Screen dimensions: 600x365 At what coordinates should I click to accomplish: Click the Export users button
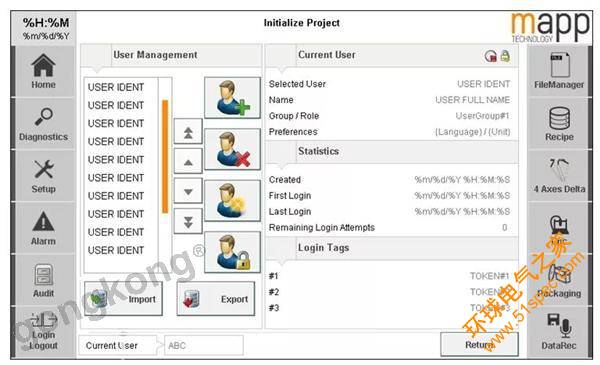[216, 299]
